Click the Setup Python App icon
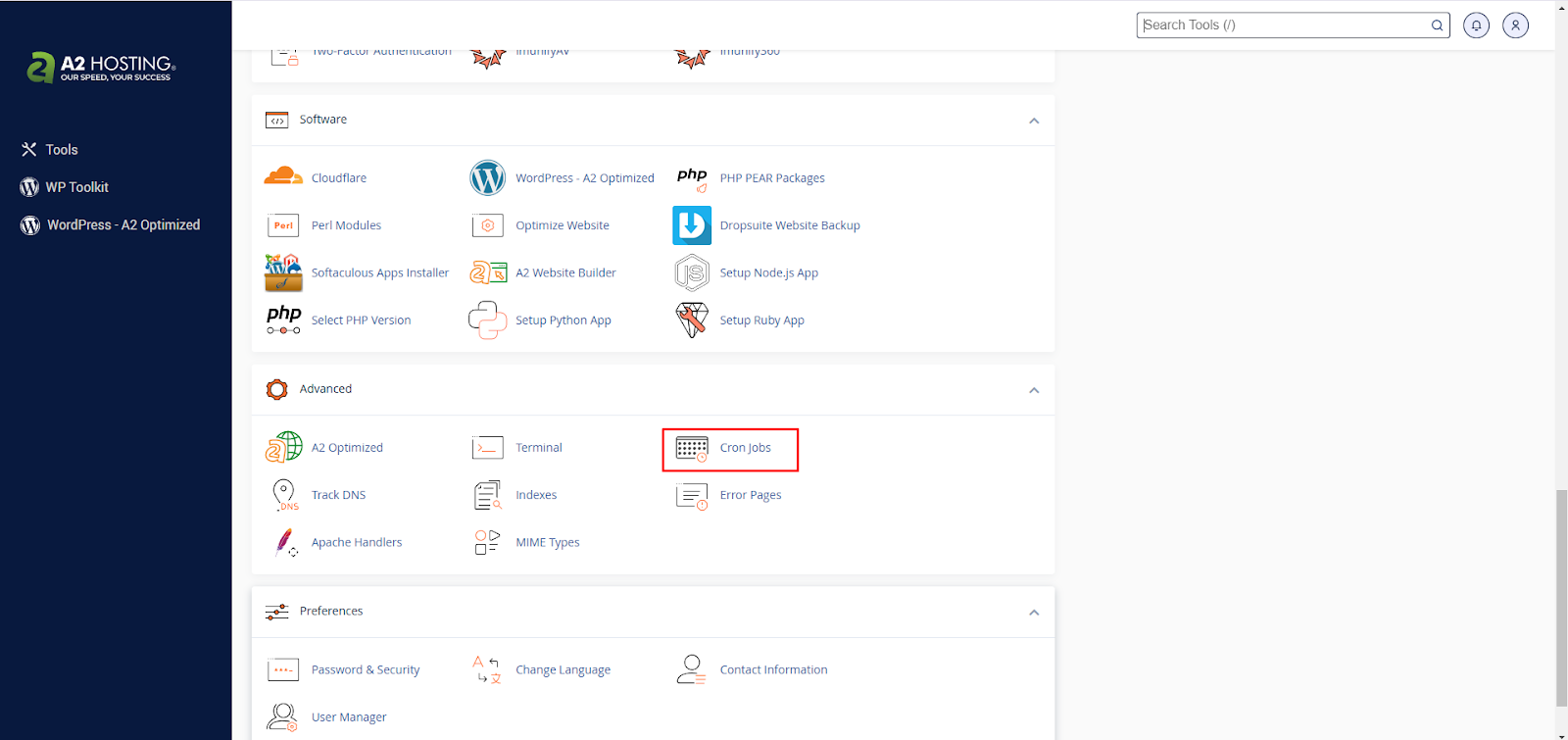This screenshot has width=1568, height=740. (x=487, y=320)
